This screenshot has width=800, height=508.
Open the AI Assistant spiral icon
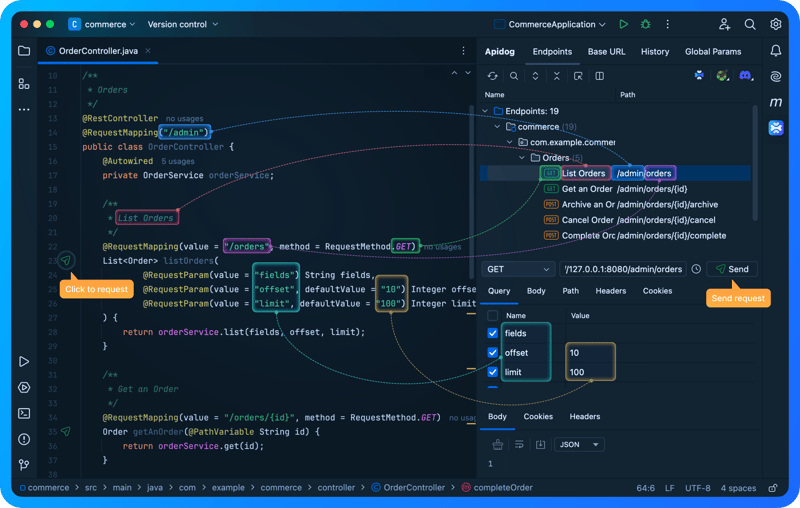coord(776,77)
